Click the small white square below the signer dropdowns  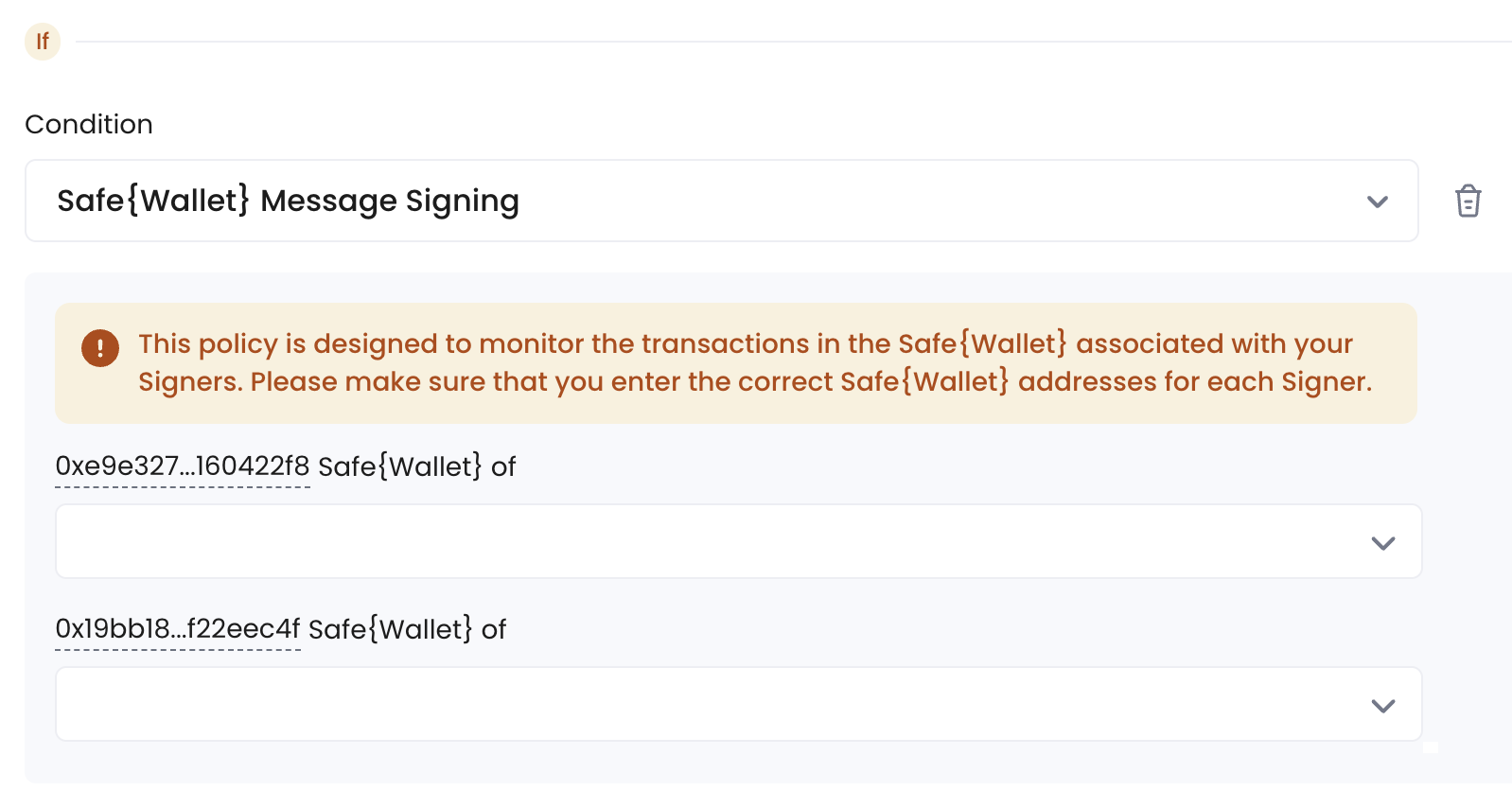1430,747
